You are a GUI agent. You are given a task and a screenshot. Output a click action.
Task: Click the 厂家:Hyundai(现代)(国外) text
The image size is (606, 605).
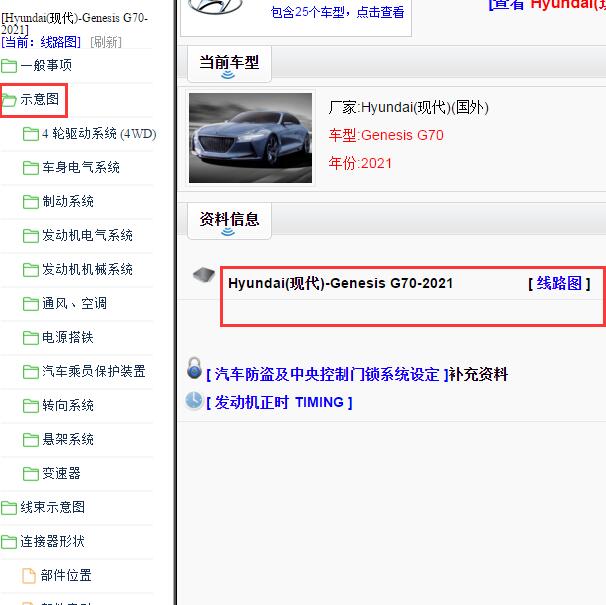pyautogui.click(x=409, y=107)
